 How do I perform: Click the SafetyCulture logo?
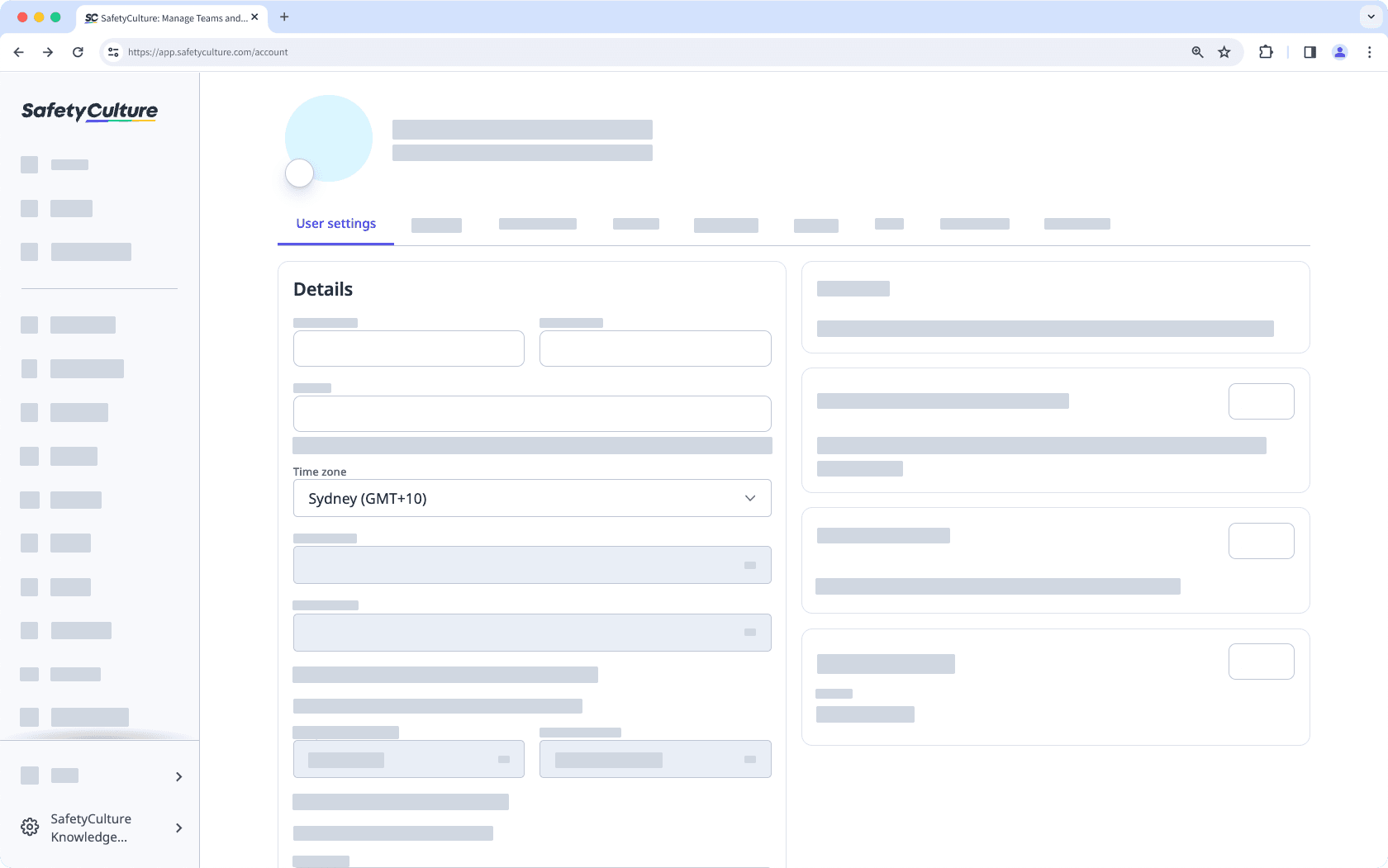pos(88,111)
